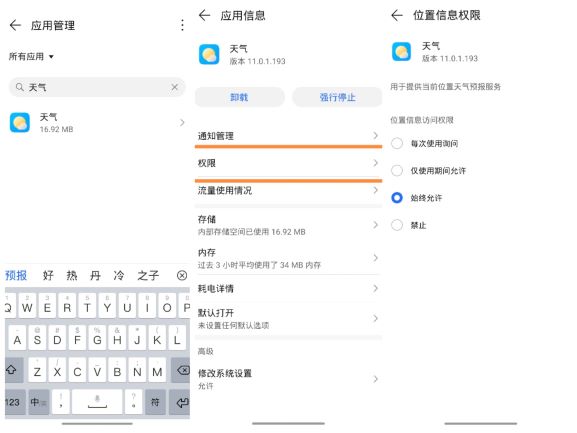Click the search magnifier icon
Viewport: 577px width, 433px height.
click(x=20, y=87)
